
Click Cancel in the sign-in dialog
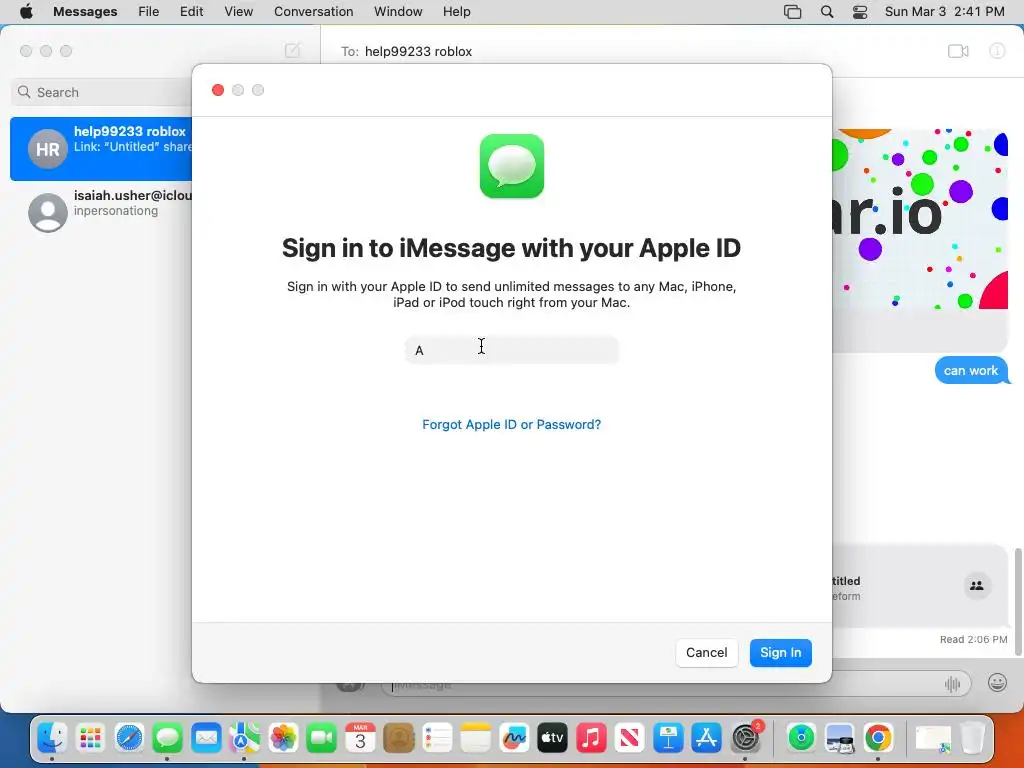pos(707,652)
